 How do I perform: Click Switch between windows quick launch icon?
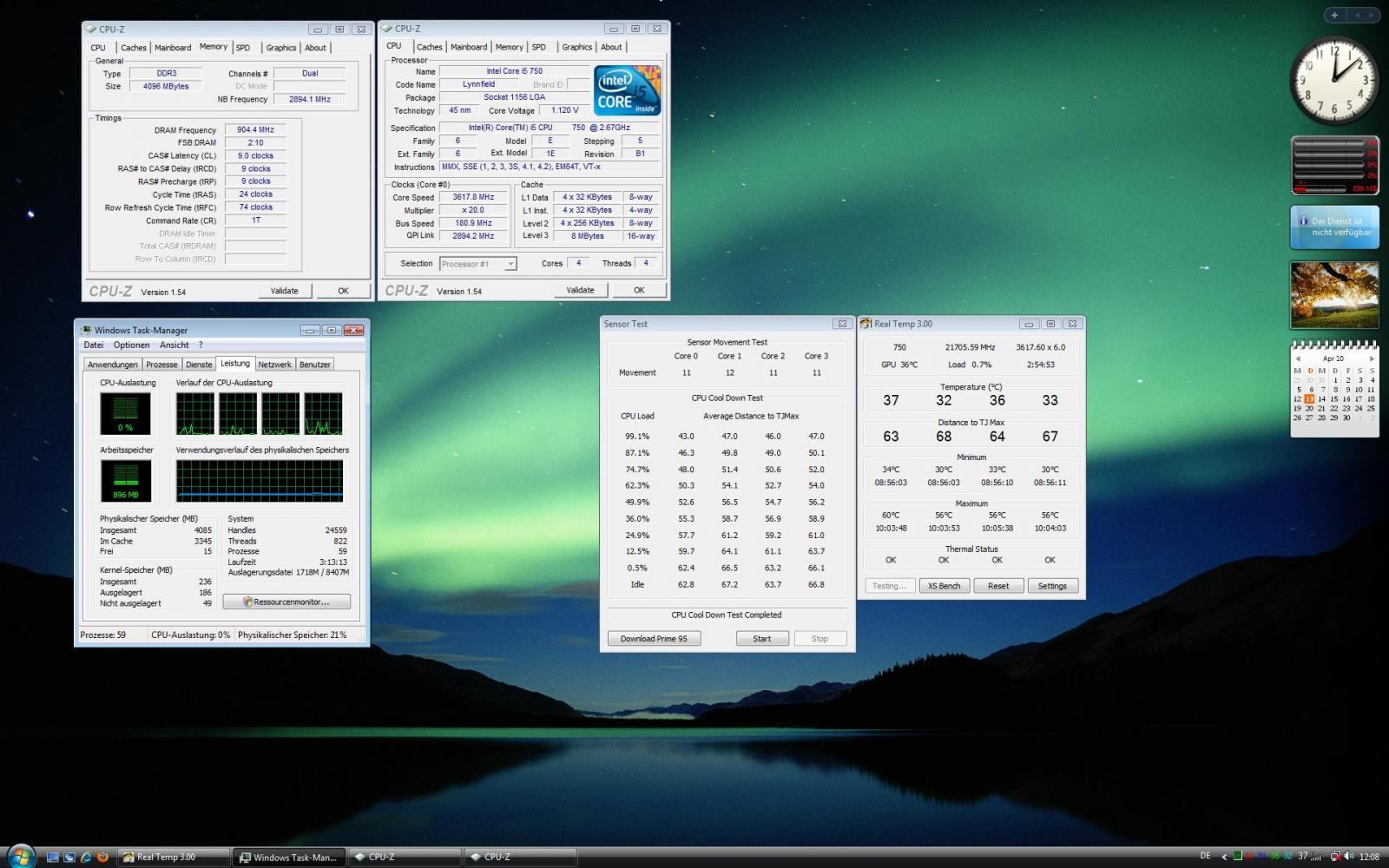click(69, 857)
